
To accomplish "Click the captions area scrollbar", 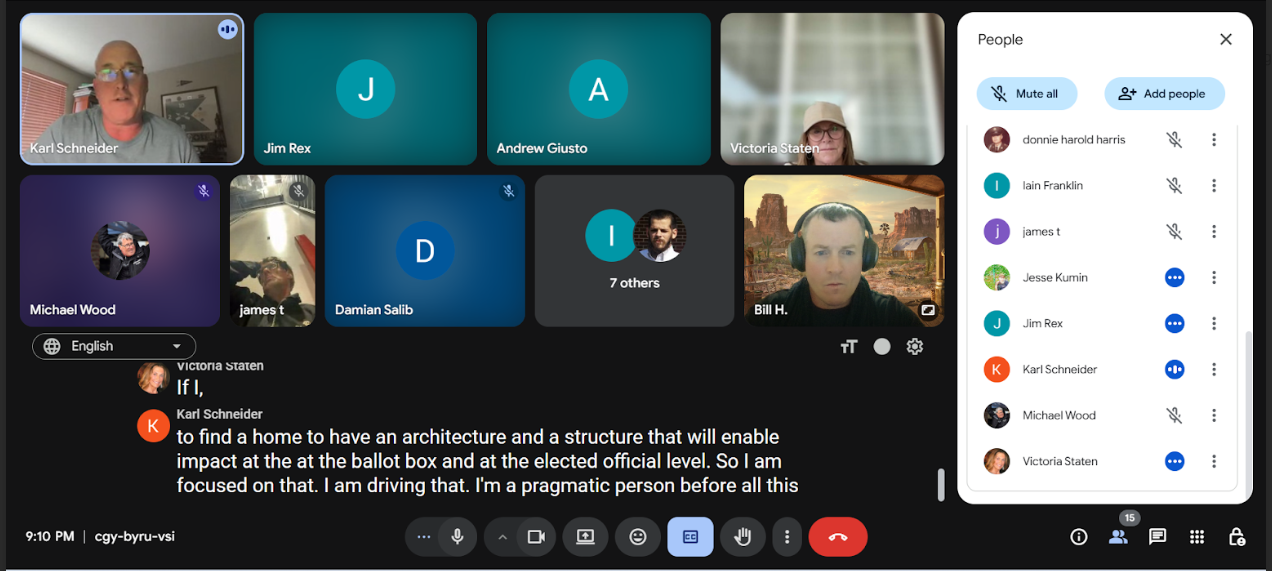I will (940, 485).
